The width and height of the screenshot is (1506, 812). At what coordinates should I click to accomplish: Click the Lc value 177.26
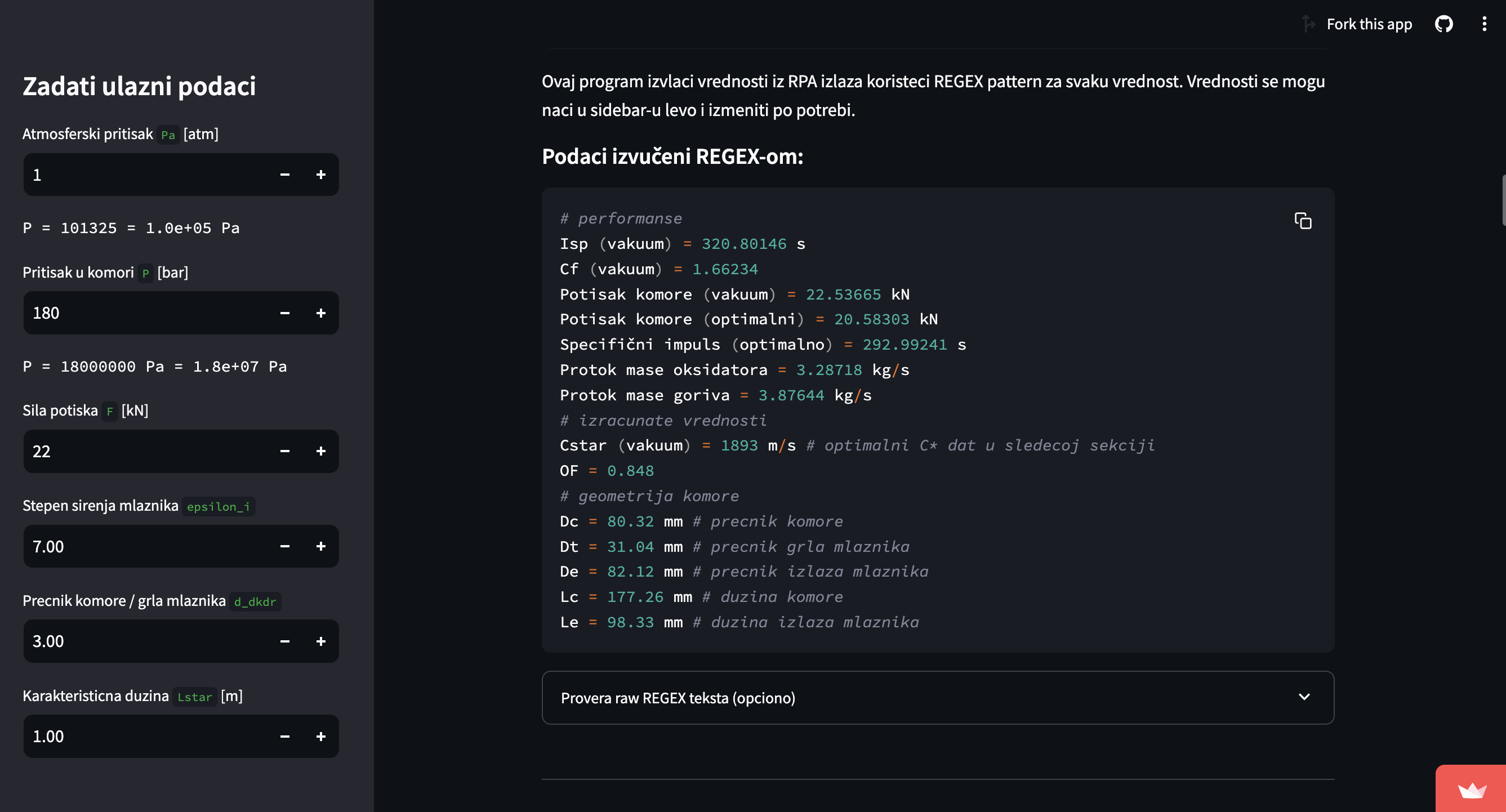(x=635, y=597)
